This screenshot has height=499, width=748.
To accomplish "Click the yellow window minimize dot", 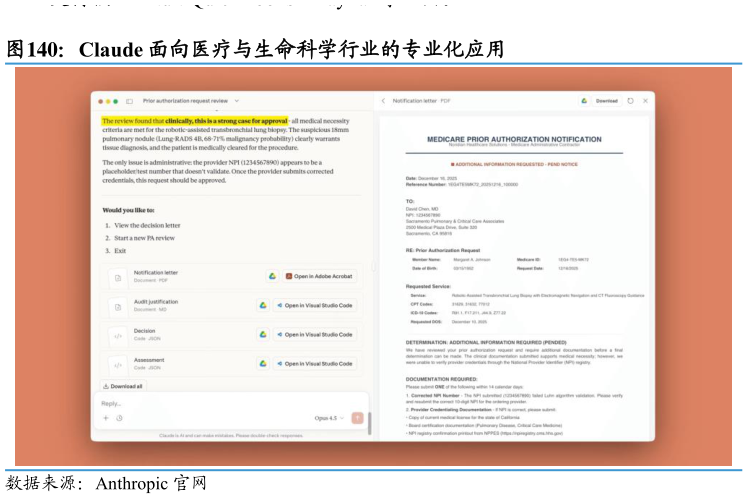I will (108, 101).
